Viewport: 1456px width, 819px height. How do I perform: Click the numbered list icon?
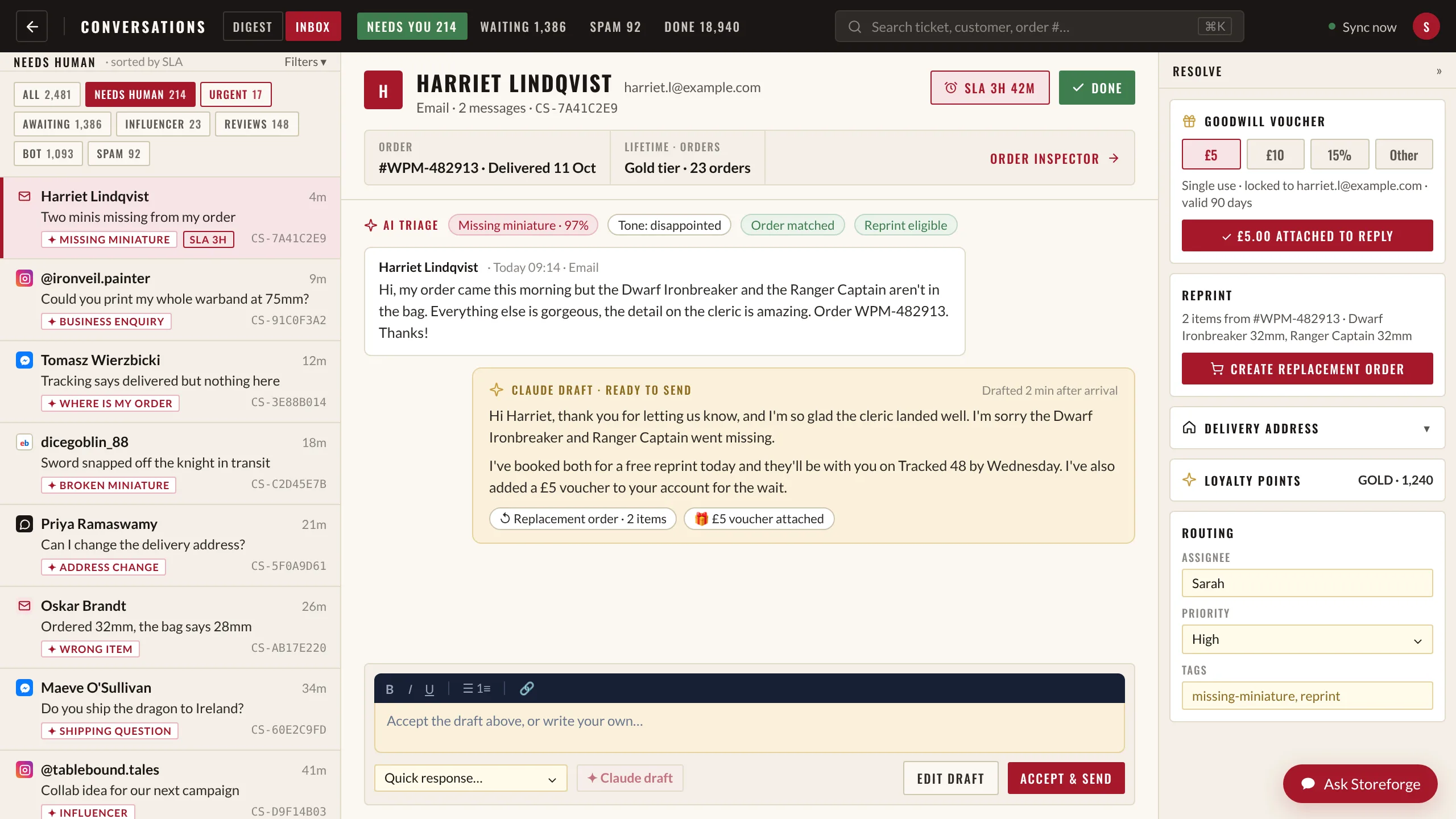(484, 688)
